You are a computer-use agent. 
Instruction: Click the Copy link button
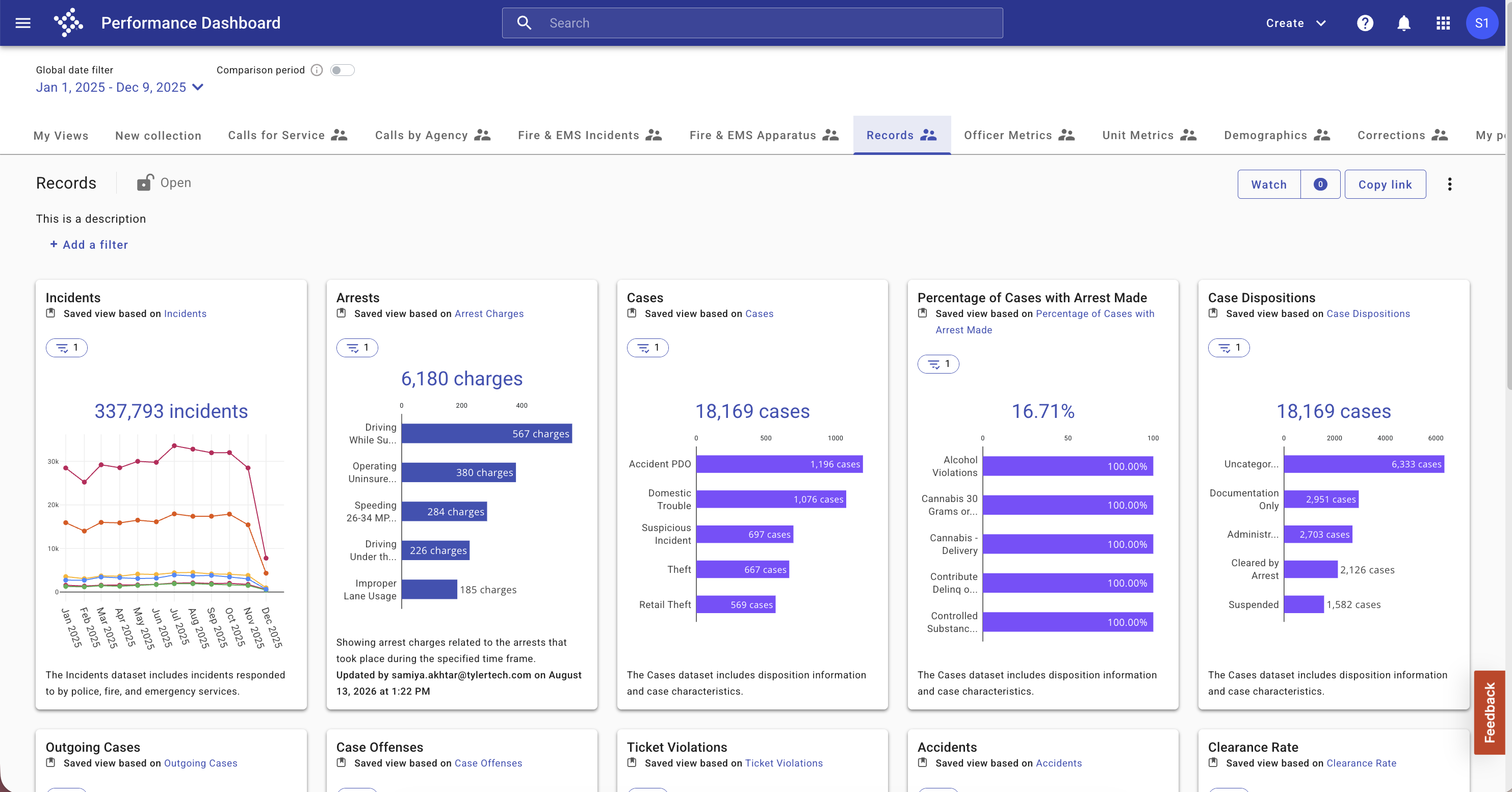click(x=1385, y=184)
